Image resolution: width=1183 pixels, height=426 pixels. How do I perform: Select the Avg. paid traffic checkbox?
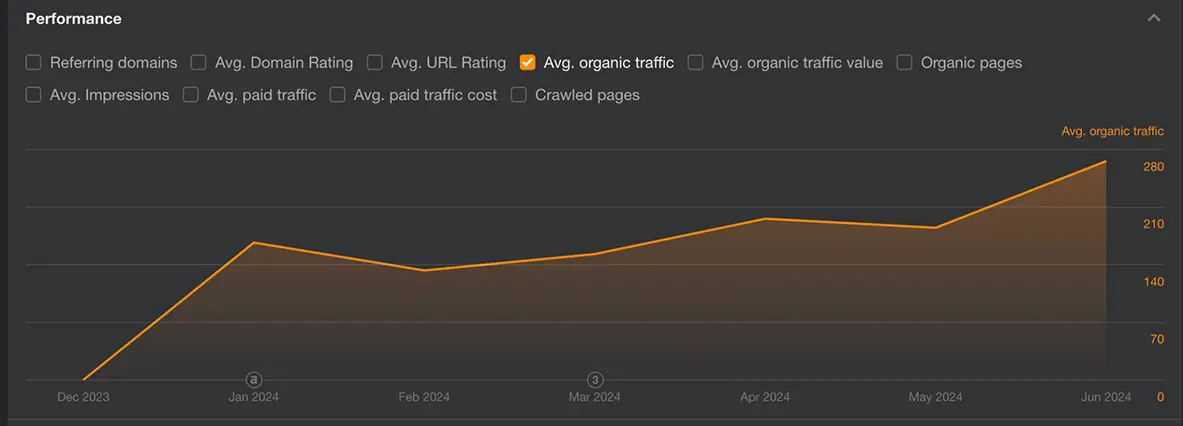(x=191, y=95)
